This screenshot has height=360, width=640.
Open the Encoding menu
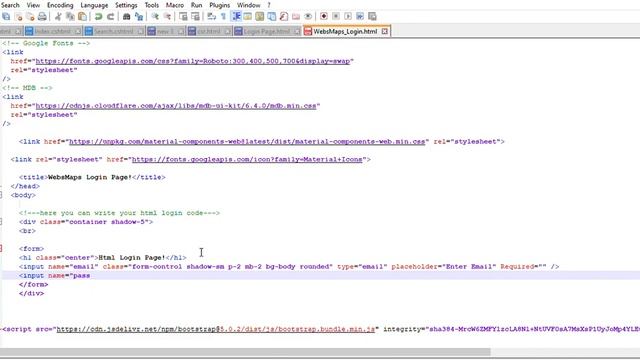pyautogui.click(x=60, y=5)
